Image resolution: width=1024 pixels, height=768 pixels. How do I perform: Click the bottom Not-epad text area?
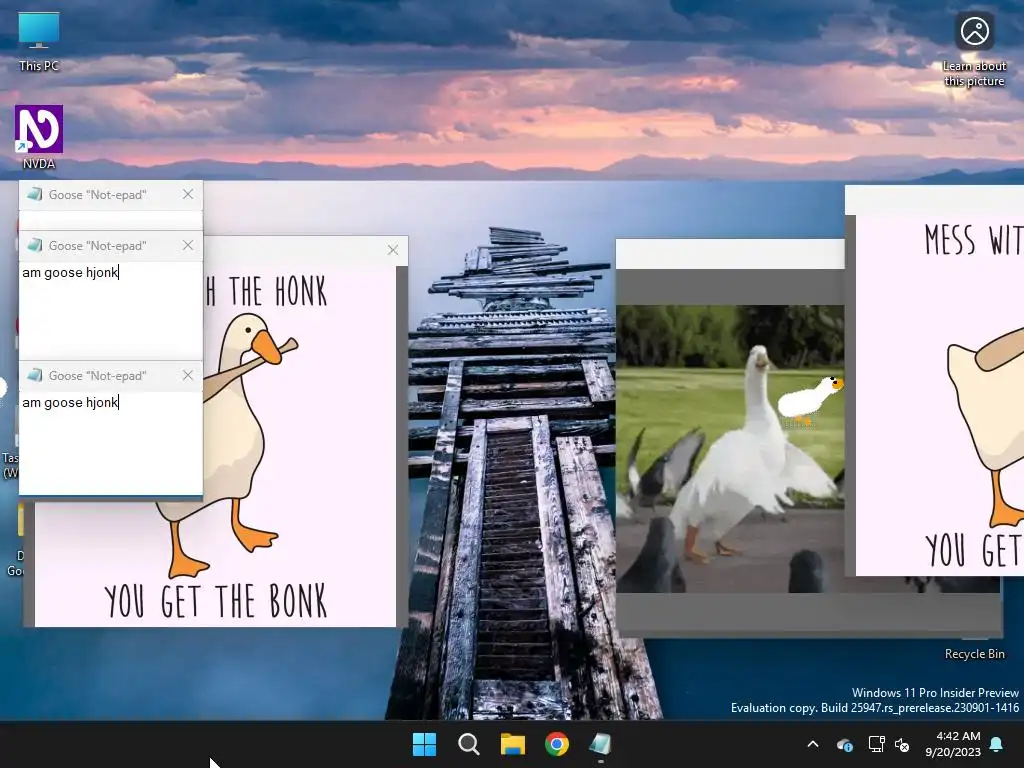[111, 443]
